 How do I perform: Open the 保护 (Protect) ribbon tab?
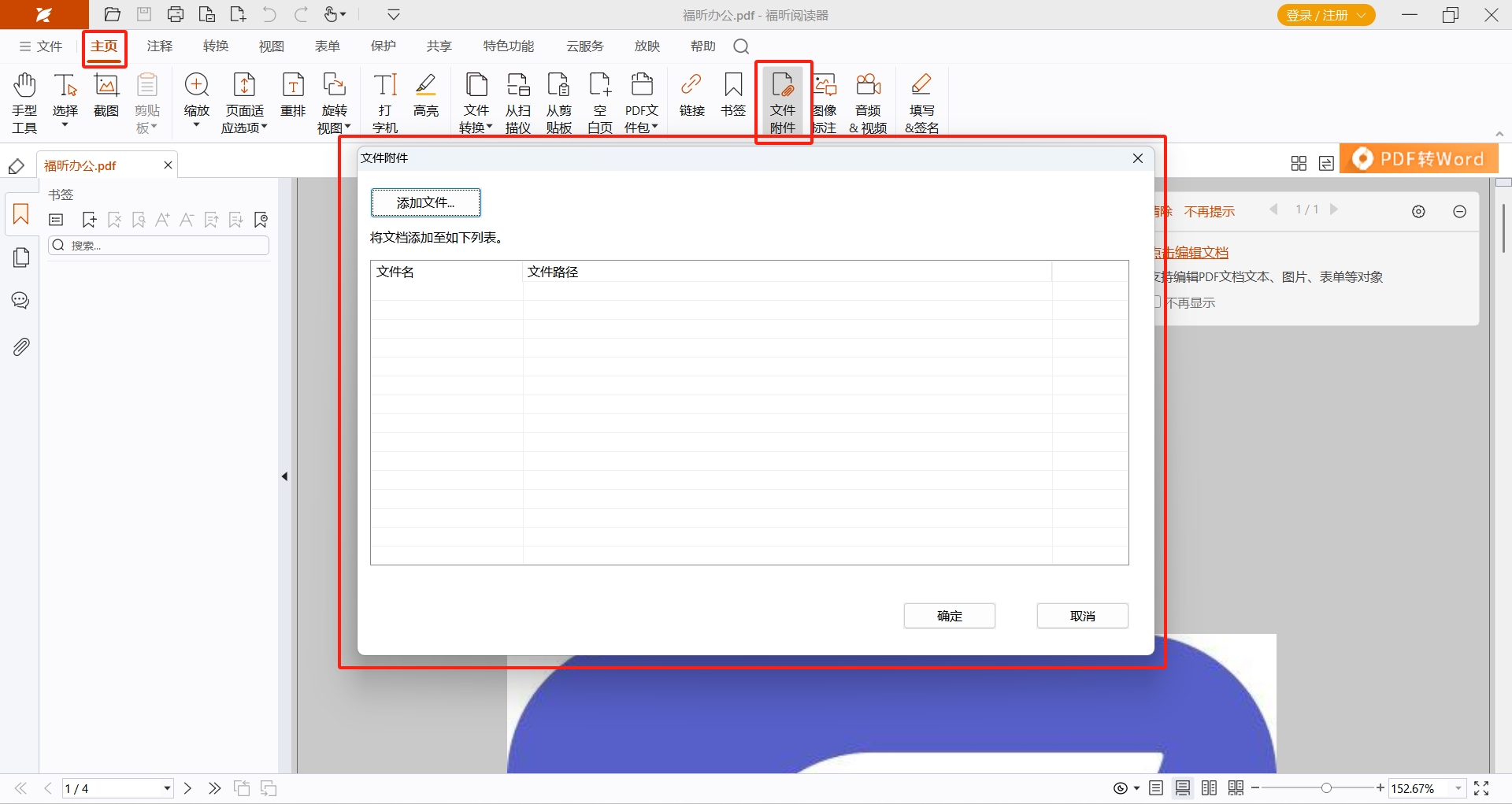coord(384,46)
